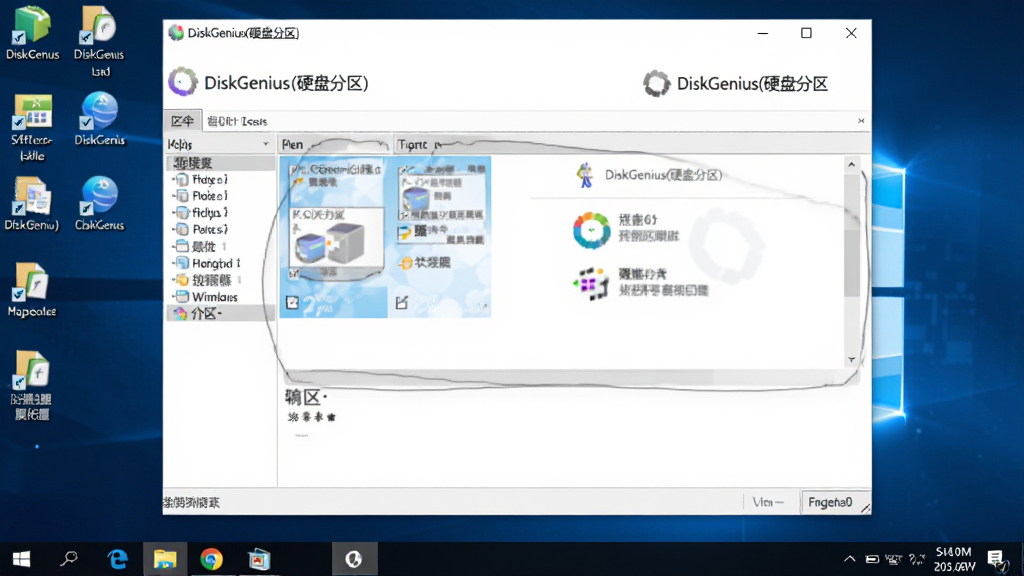The height and width of the screenshot is (576, 1024).
Task: Toggle the checkbox below the two-drive thumbnail
Action: coord(294,273)
